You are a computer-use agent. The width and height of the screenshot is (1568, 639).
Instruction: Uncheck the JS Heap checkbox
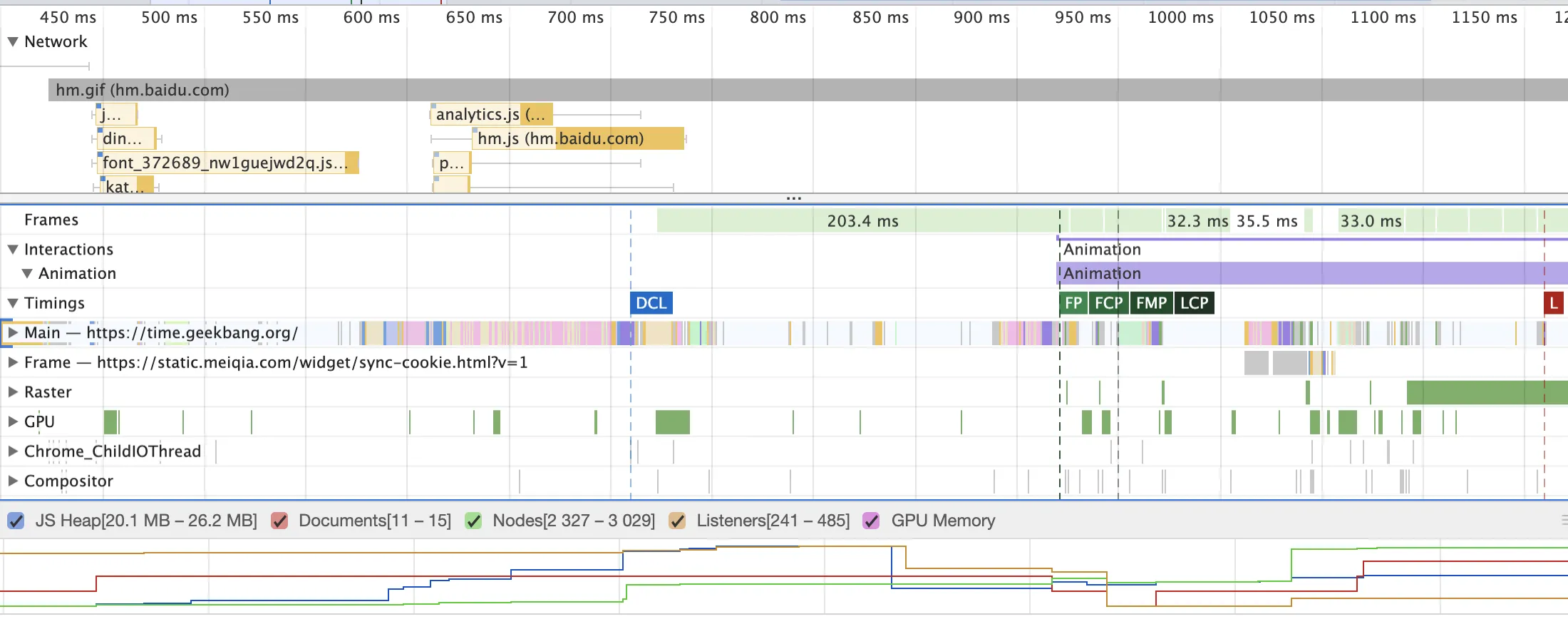click(x=16, y=521)
